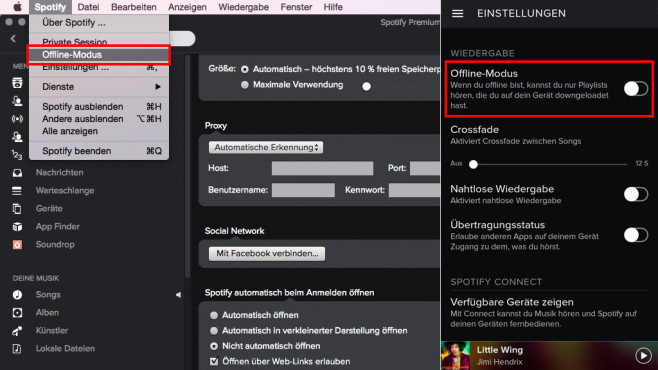Open the Fenster menu
The width and height of the screenshot is (658, 370).
(296, 7)
